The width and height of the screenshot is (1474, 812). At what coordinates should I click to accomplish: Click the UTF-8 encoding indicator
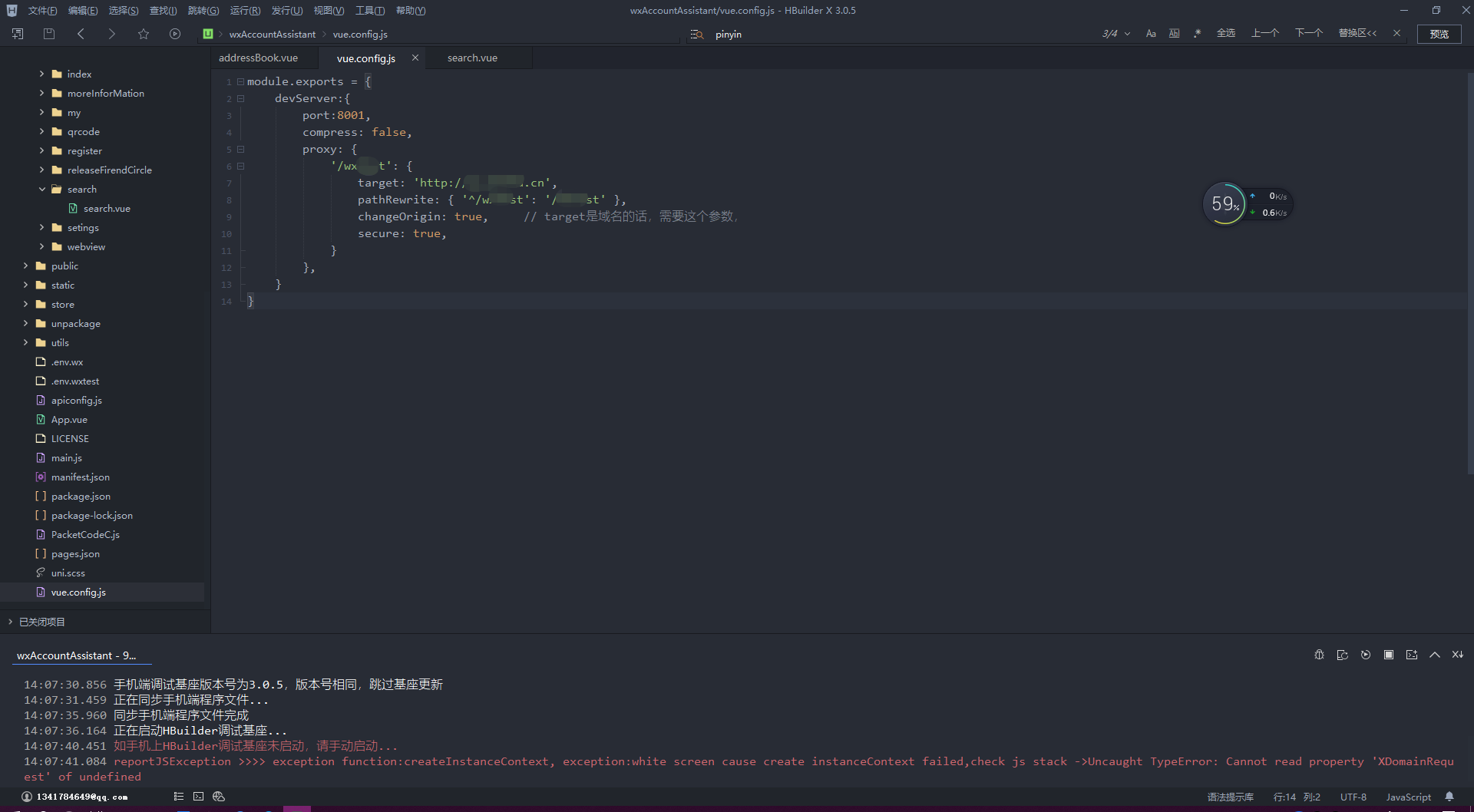pyautogui.click(x=1353, y=797)
